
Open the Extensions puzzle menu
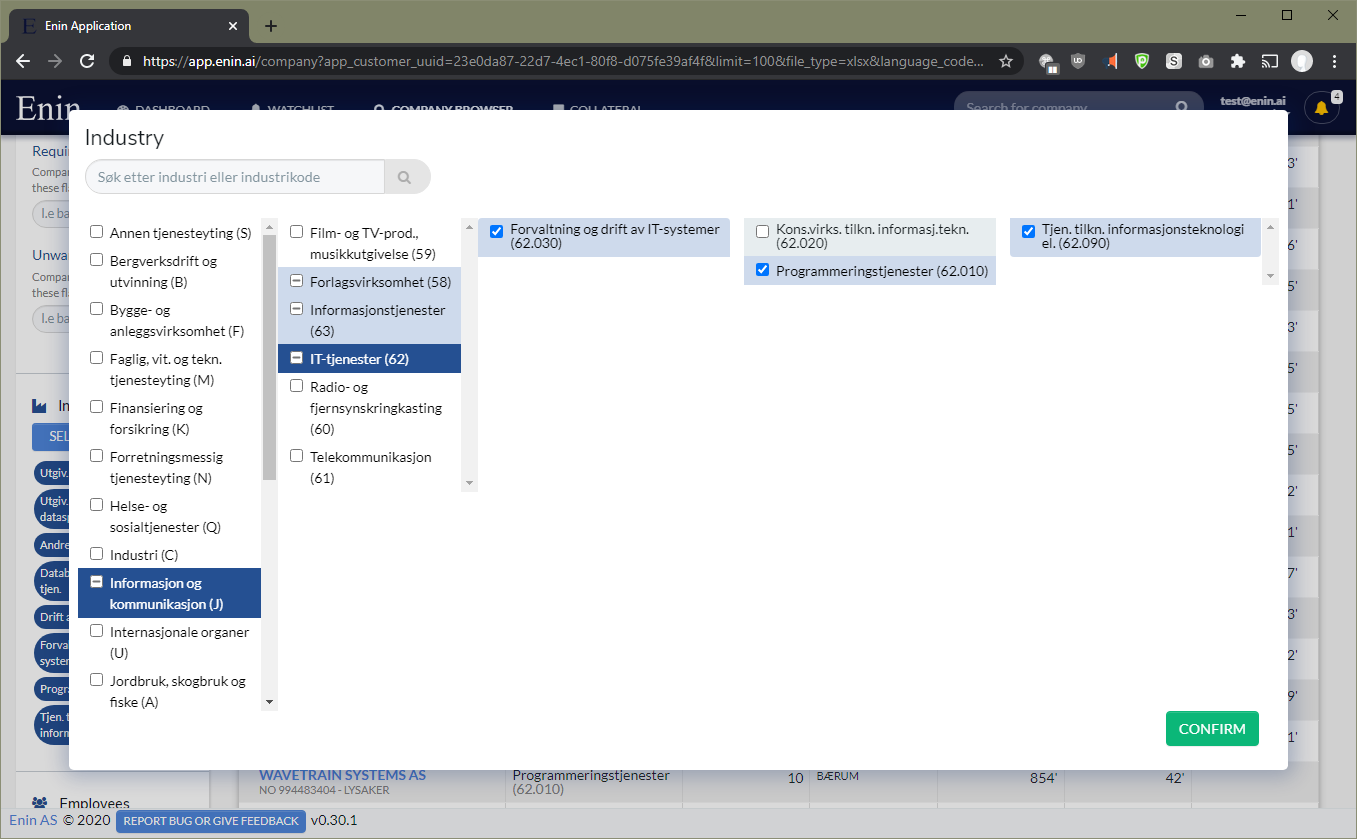coord(1238,61)
